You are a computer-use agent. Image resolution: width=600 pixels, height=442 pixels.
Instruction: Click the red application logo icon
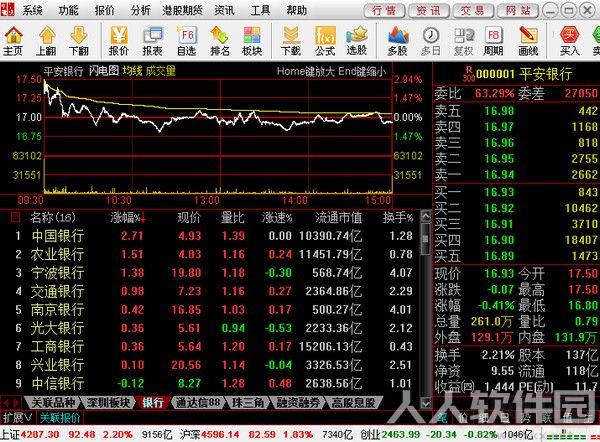(x=7, y=9)
